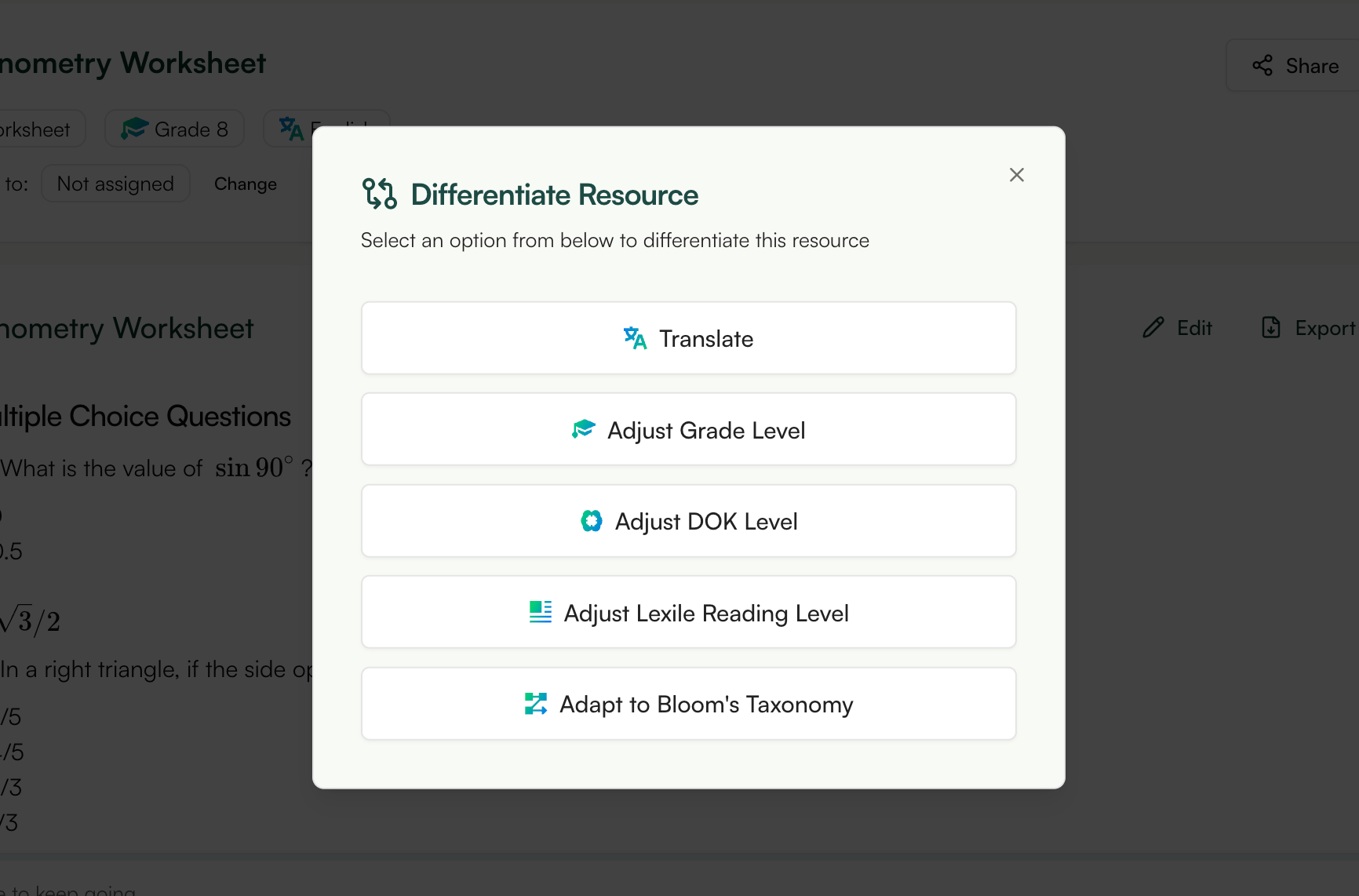Click the graduation cap icon beside Adjust Grade Level
The width and height of the screenshot is (1359, 896).
(x=584, y=429)
